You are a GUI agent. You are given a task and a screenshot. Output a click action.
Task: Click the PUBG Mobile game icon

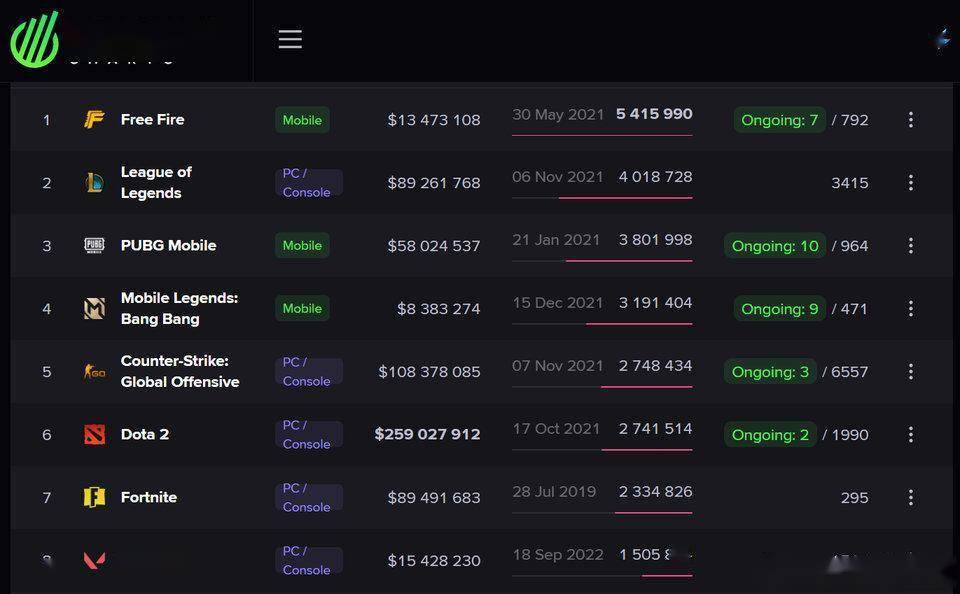coord(94,246)
